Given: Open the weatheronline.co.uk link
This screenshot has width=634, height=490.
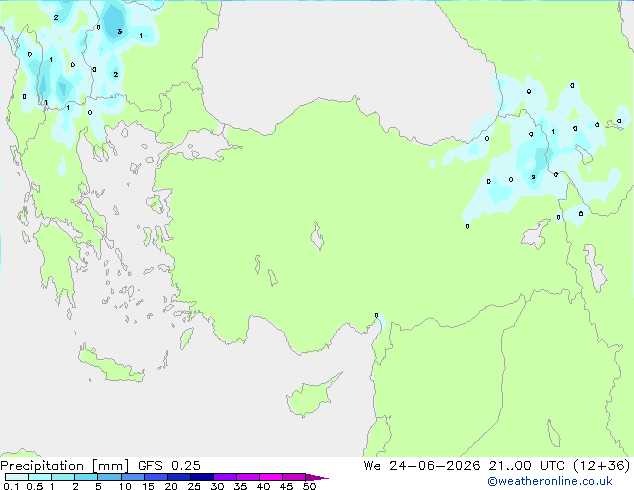Looking at the screenshot, I should [550, 481].
